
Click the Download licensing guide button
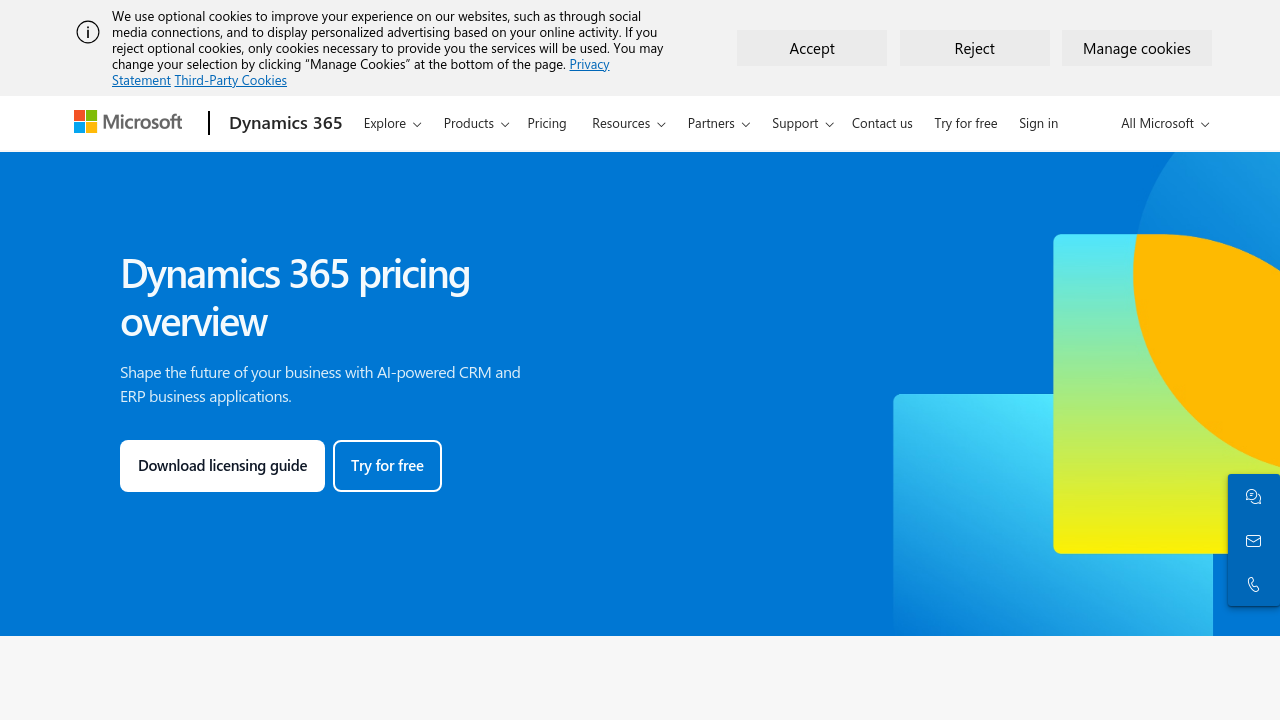pyautogui.click(x=222, y=466)
